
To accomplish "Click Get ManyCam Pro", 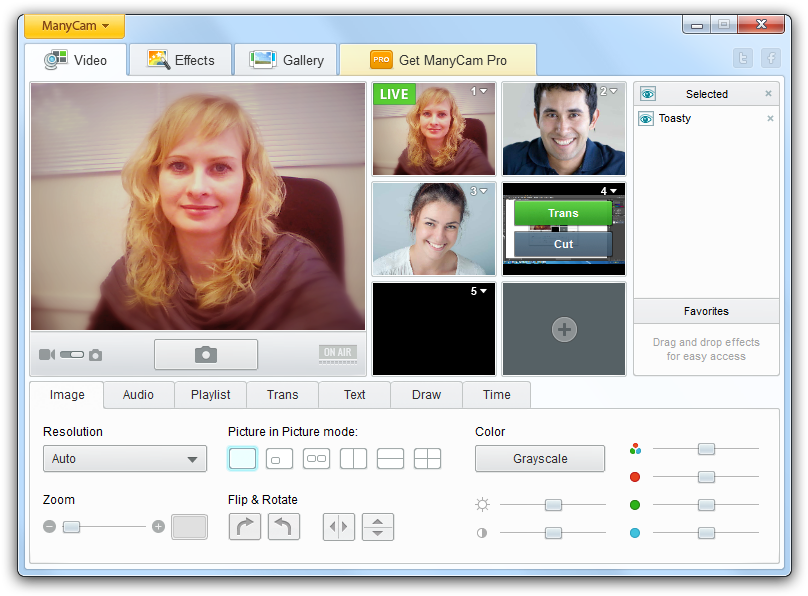I will tap(437, 59).
